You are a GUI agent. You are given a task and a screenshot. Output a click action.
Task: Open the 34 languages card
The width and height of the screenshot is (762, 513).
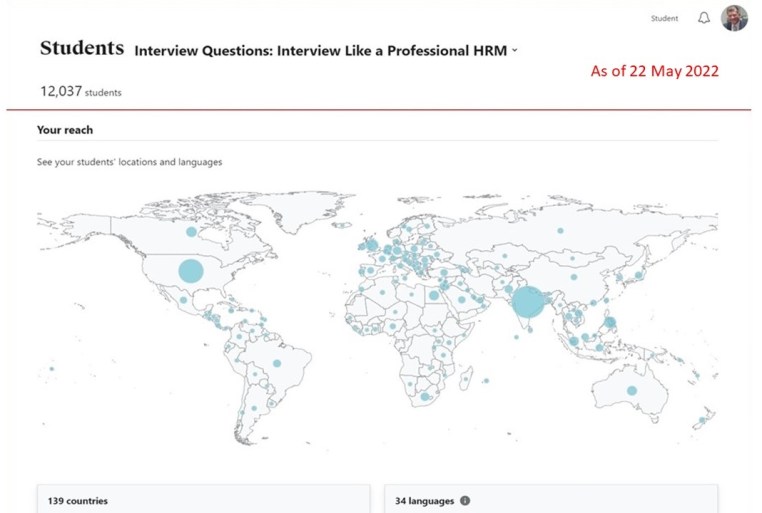point(550,500)
